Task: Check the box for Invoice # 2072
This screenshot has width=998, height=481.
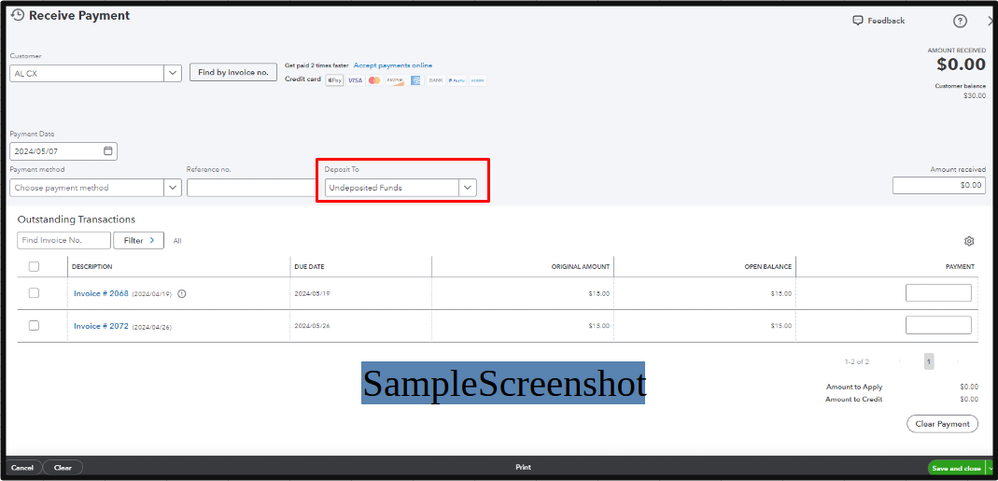Action: click(34, 325)
